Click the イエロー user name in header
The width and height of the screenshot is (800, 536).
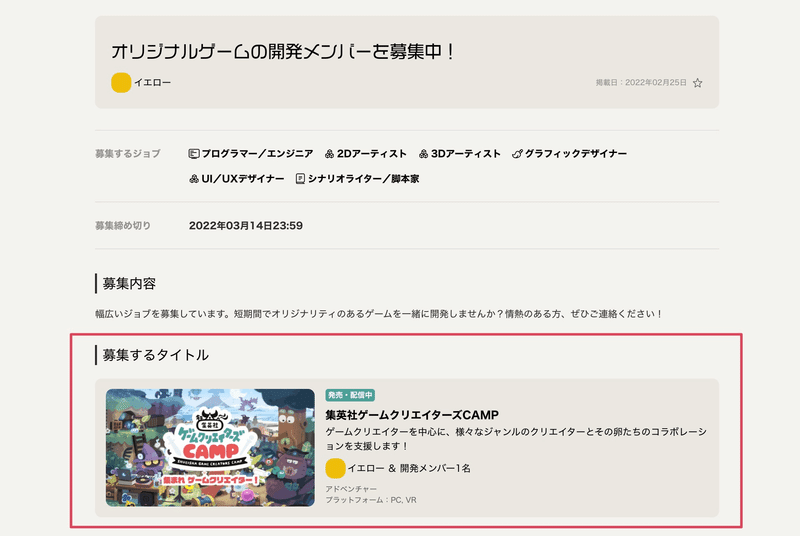pos(153,83)
